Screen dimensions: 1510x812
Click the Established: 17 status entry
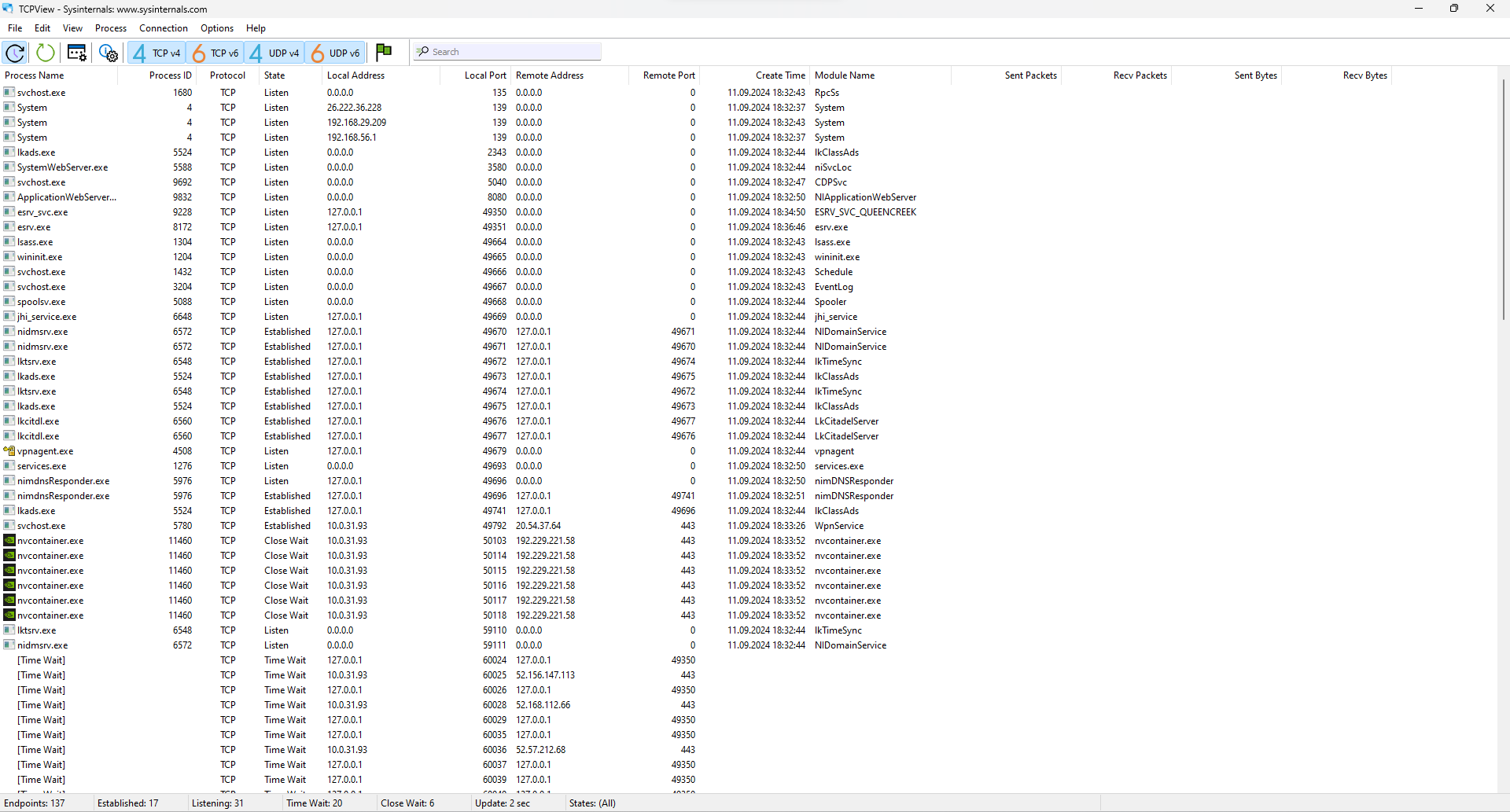(127, 803)
